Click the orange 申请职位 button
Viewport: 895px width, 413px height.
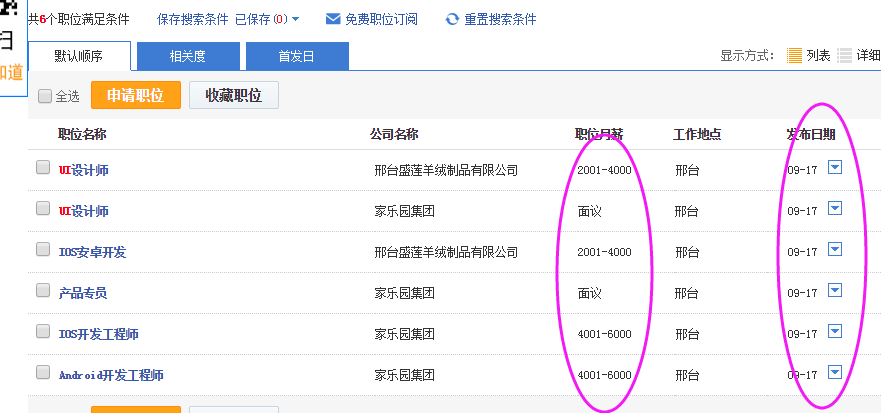pyautogui.click(x=136, y=95)
